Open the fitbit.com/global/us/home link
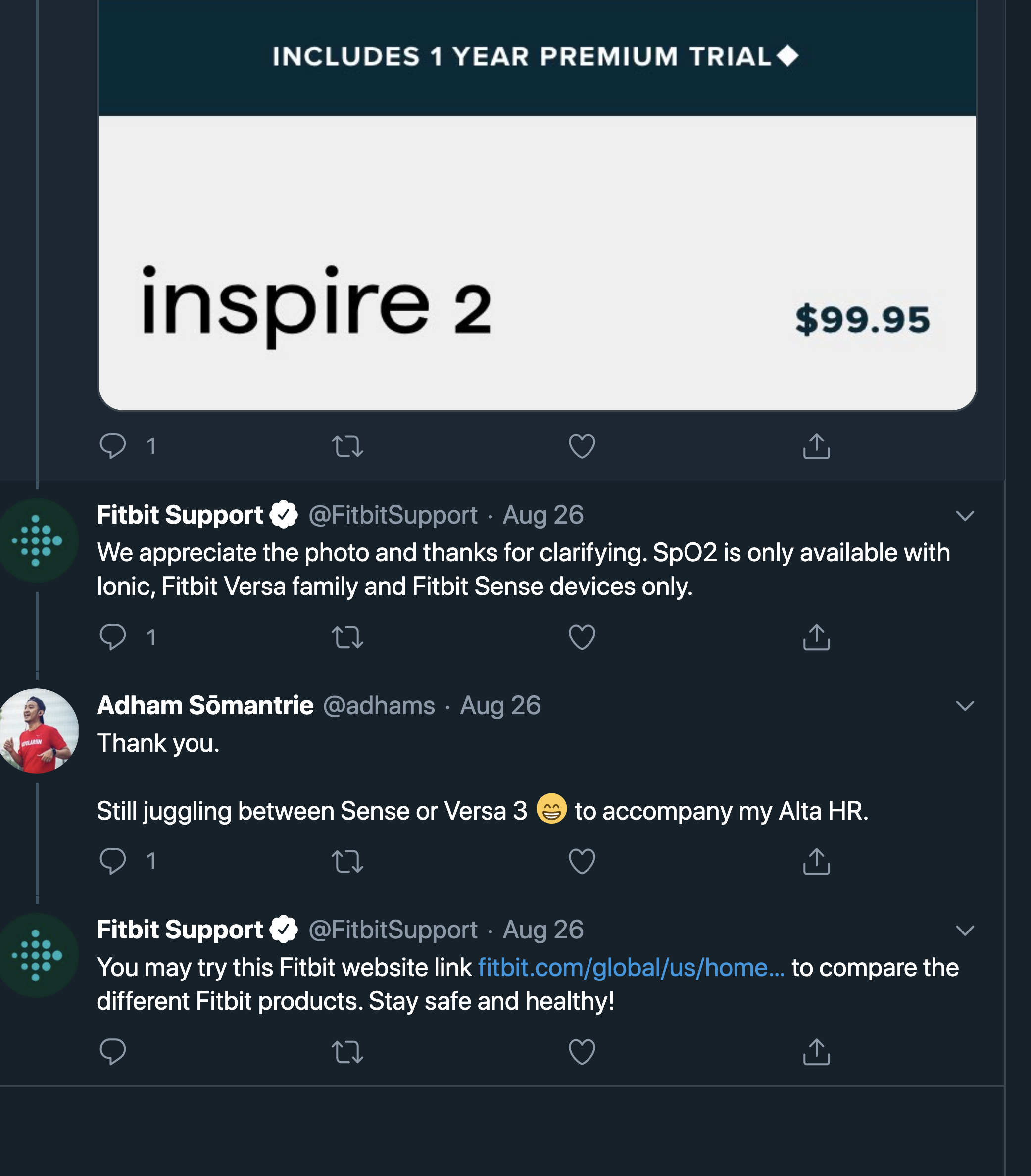 click(631, 968)
